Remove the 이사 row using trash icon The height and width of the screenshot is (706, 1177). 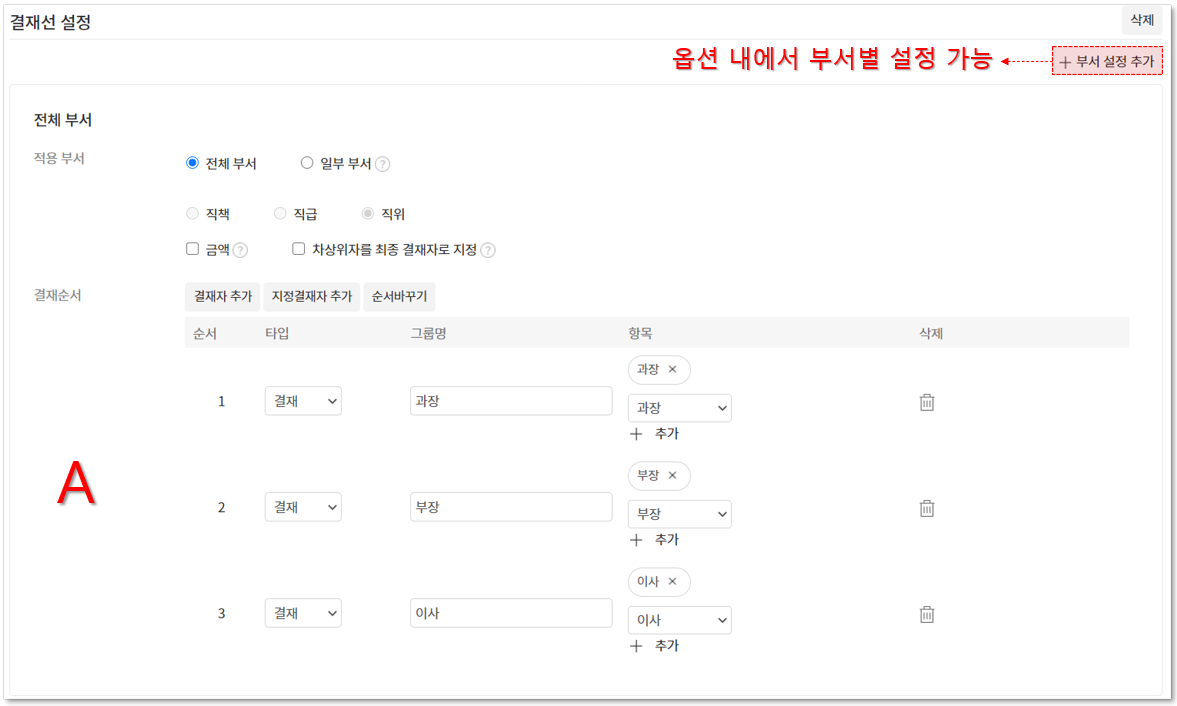(x=926, y=614)
